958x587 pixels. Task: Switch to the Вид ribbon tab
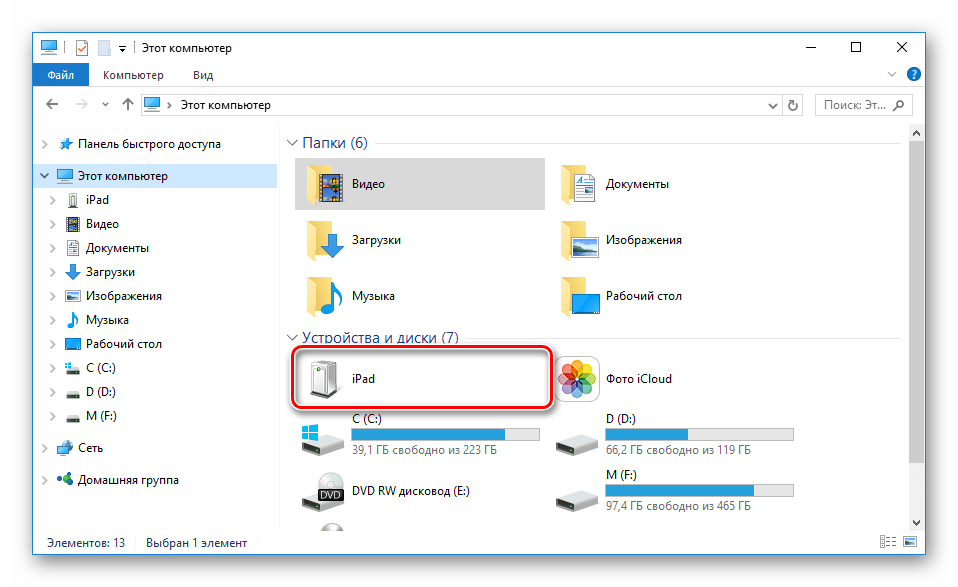203,75
